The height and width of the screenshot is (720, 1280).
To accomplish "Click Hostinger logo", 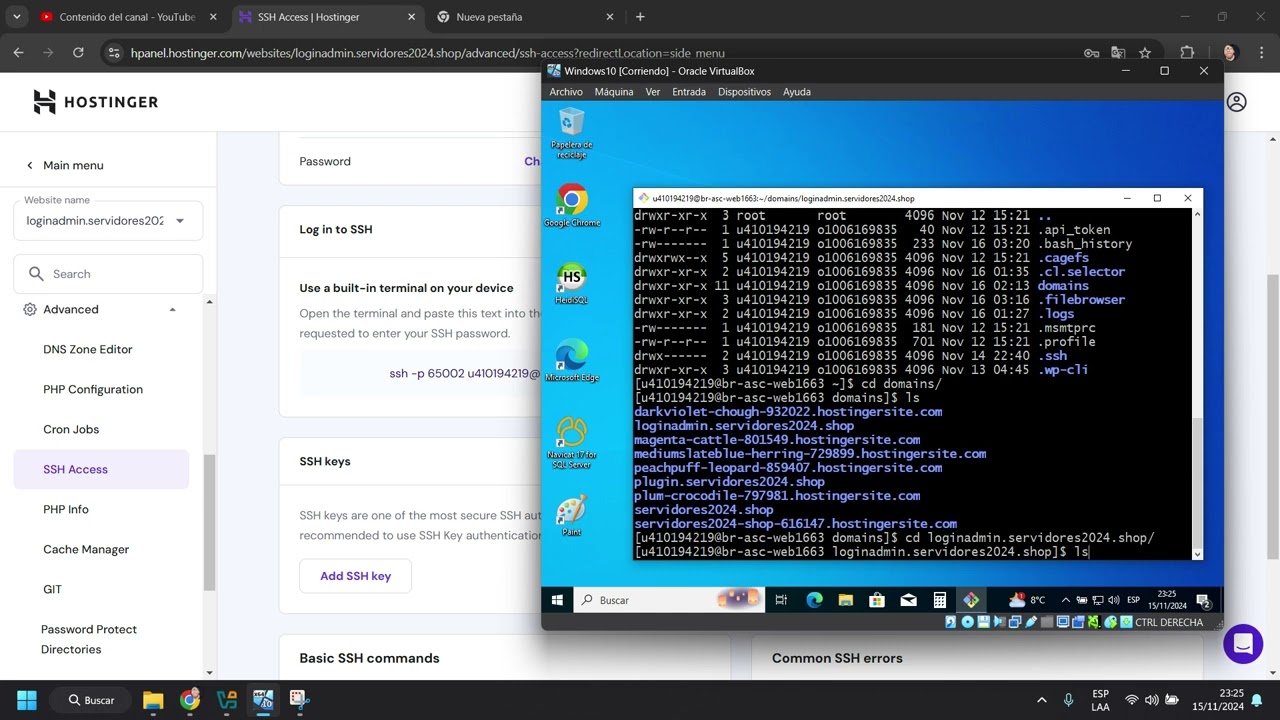I will (96, 102).
